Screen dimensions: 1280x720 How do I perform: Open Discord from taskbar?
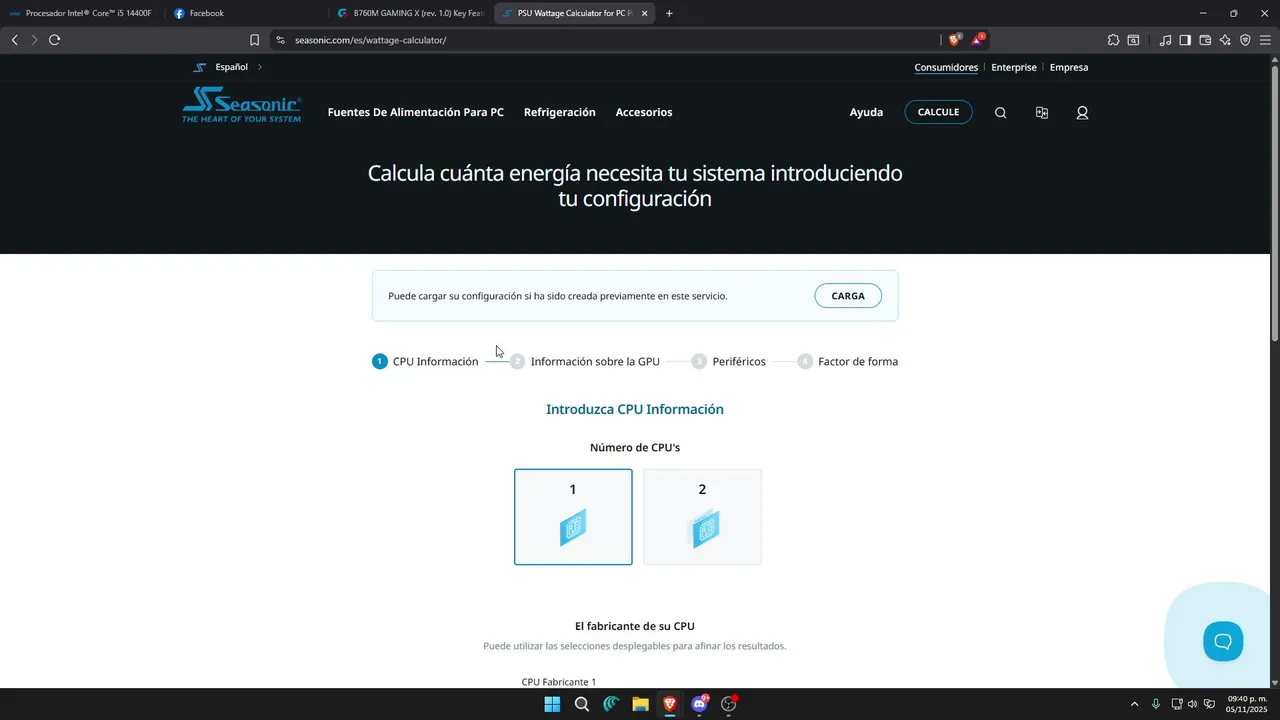click(699, 704)
